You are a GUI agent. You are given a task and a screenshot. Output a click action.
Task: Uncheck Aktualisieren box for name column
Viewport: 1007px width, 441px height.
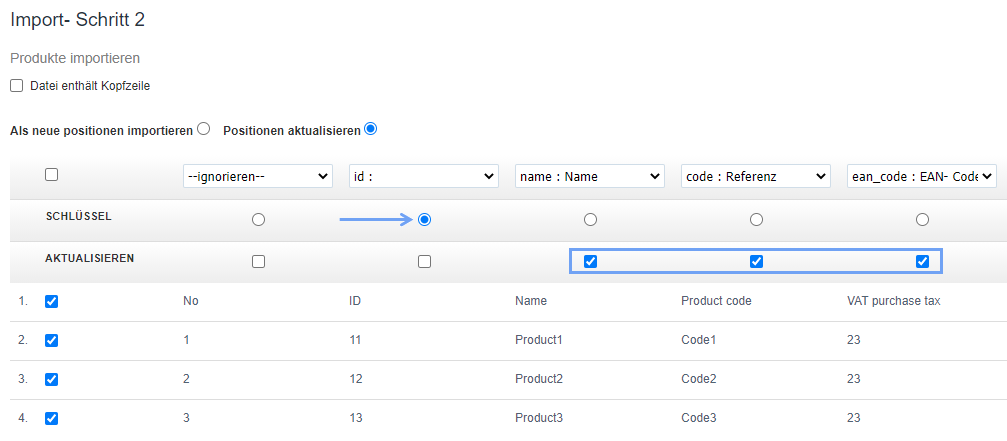coord(590,262)
